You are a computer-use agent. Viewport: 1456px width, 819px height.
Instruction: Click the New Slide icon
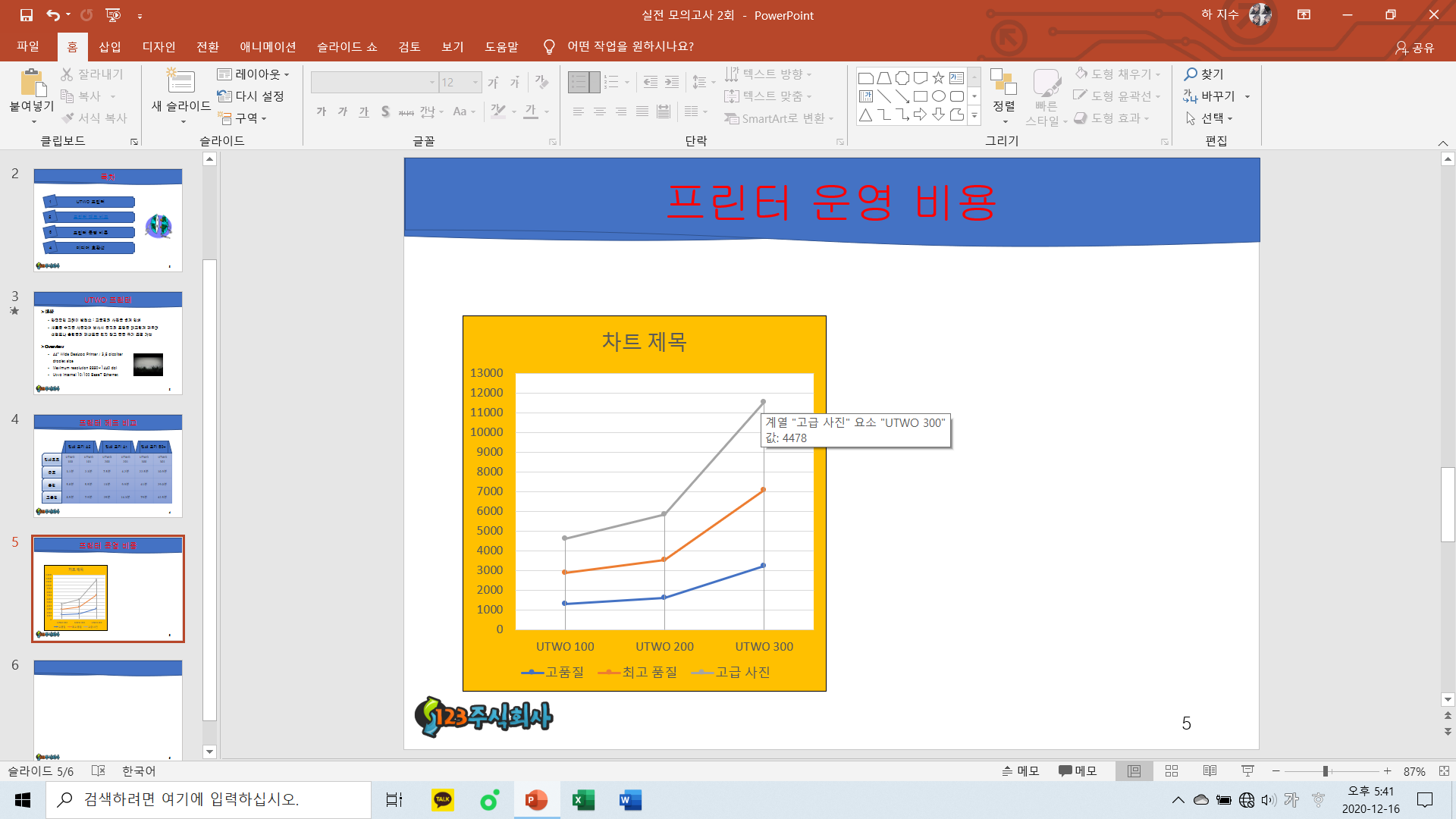pos(180,82)
